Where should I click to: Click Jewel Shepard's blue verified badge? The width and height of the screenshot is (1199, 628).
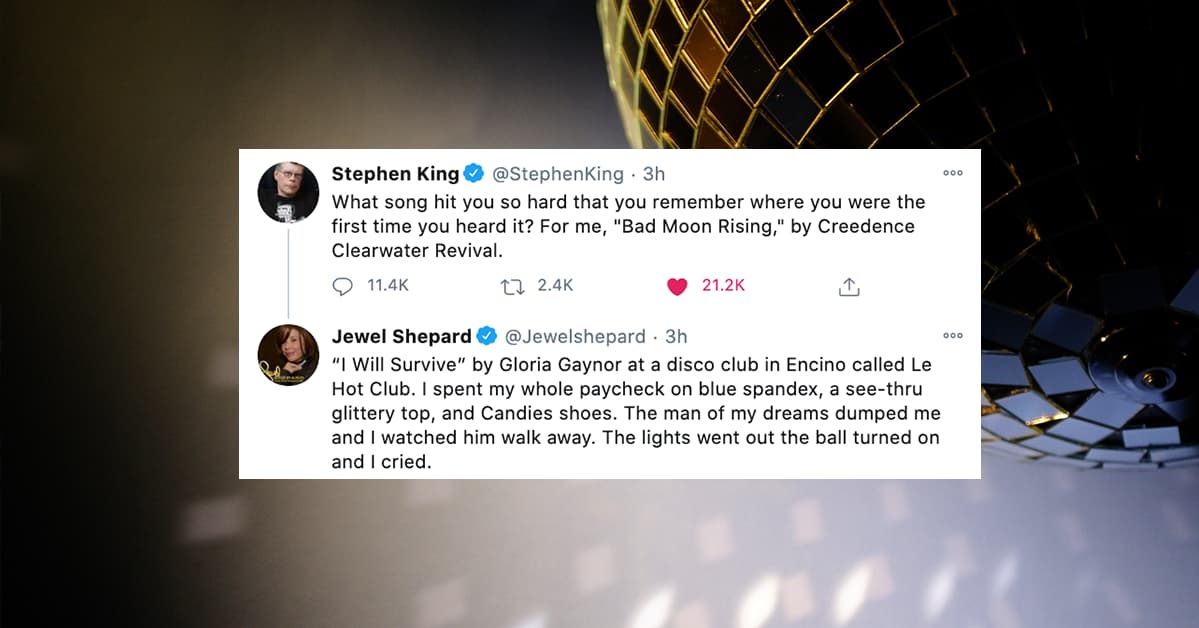click(x=487, y=336)
